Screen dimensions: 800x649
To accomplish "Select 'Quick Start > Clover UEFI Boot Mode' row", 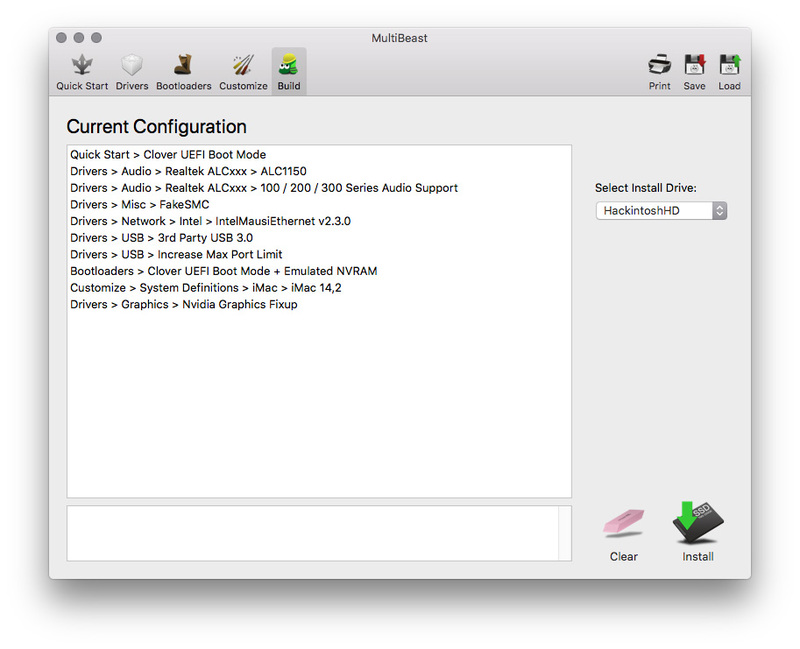I will pyautogui.click(x=319, y=155).
